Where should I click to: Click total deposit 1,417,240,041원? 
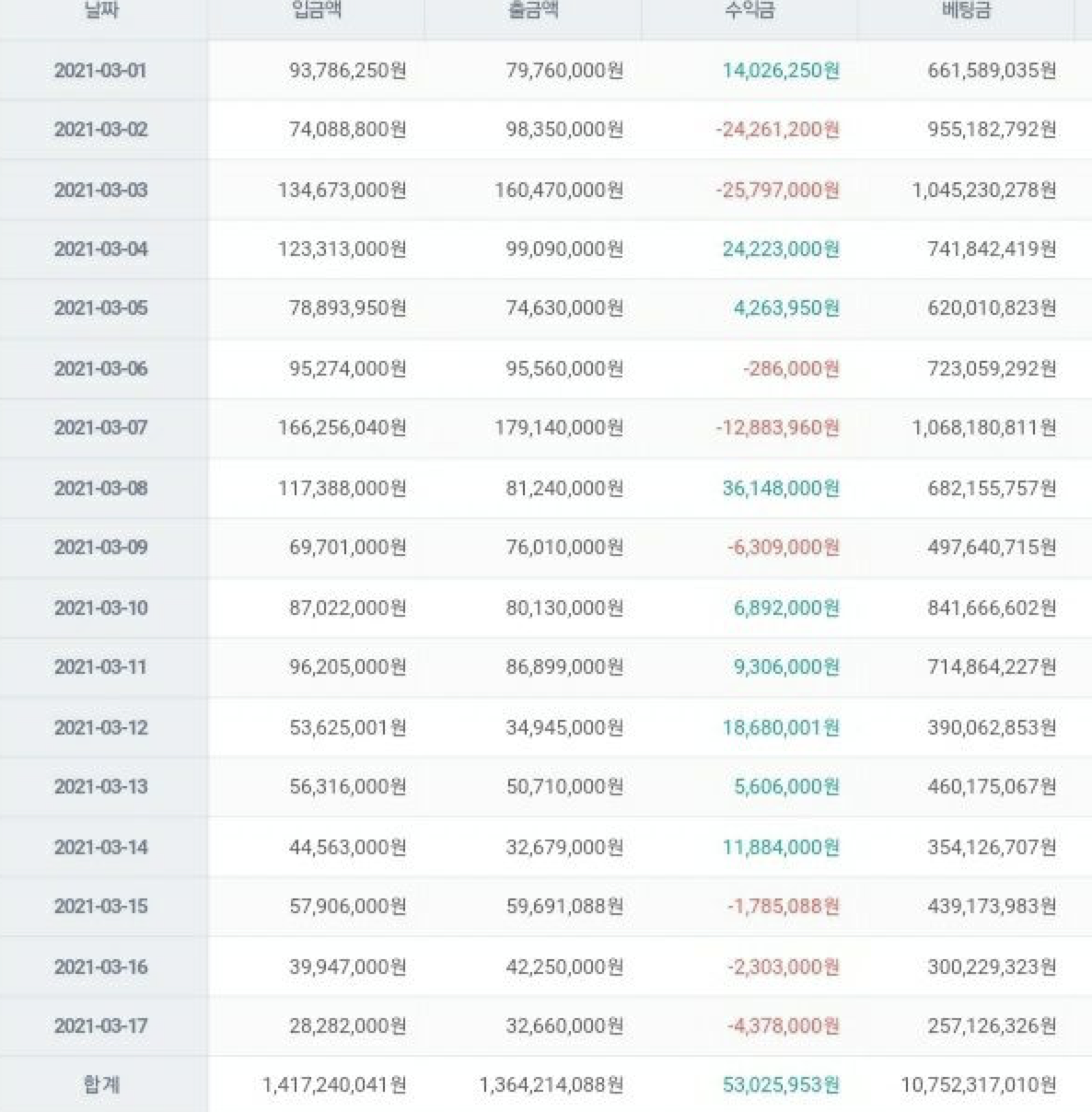pos(334,1084)
